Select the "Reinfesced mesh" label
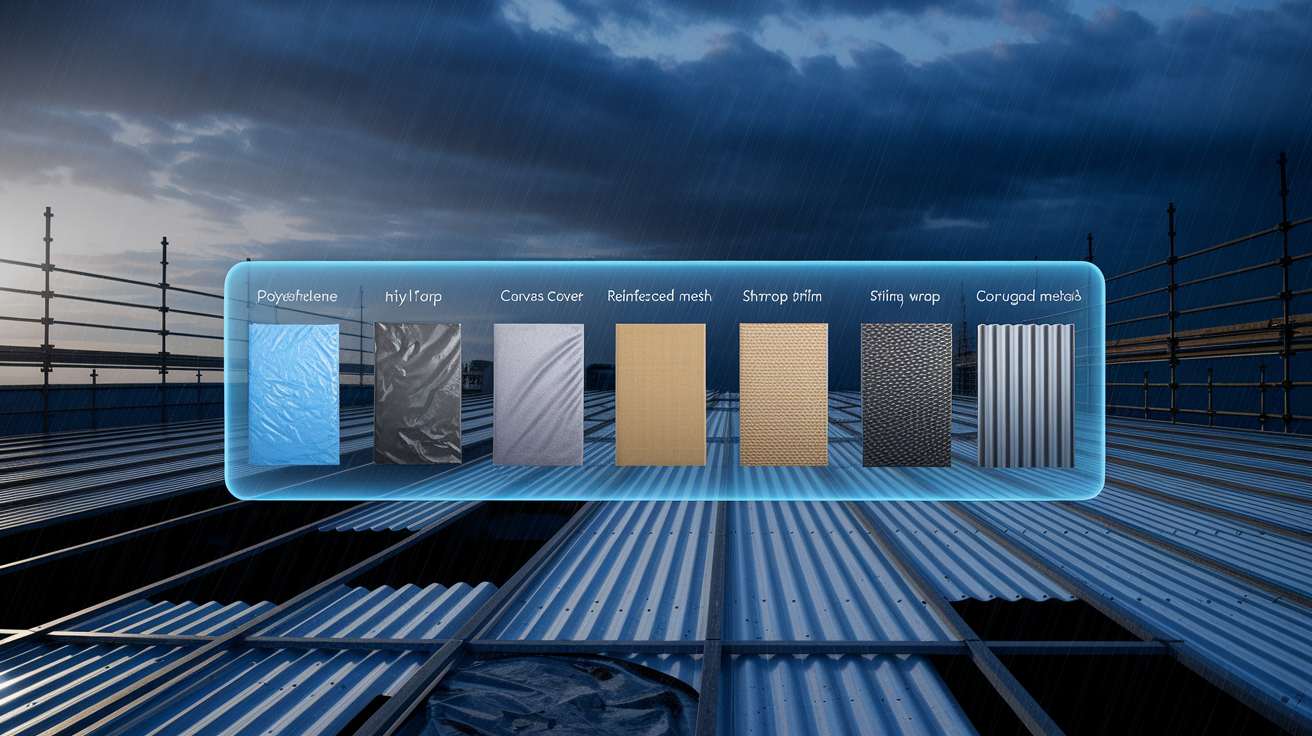The height and width of the screenshot is (736, 1312). point(660,296)
